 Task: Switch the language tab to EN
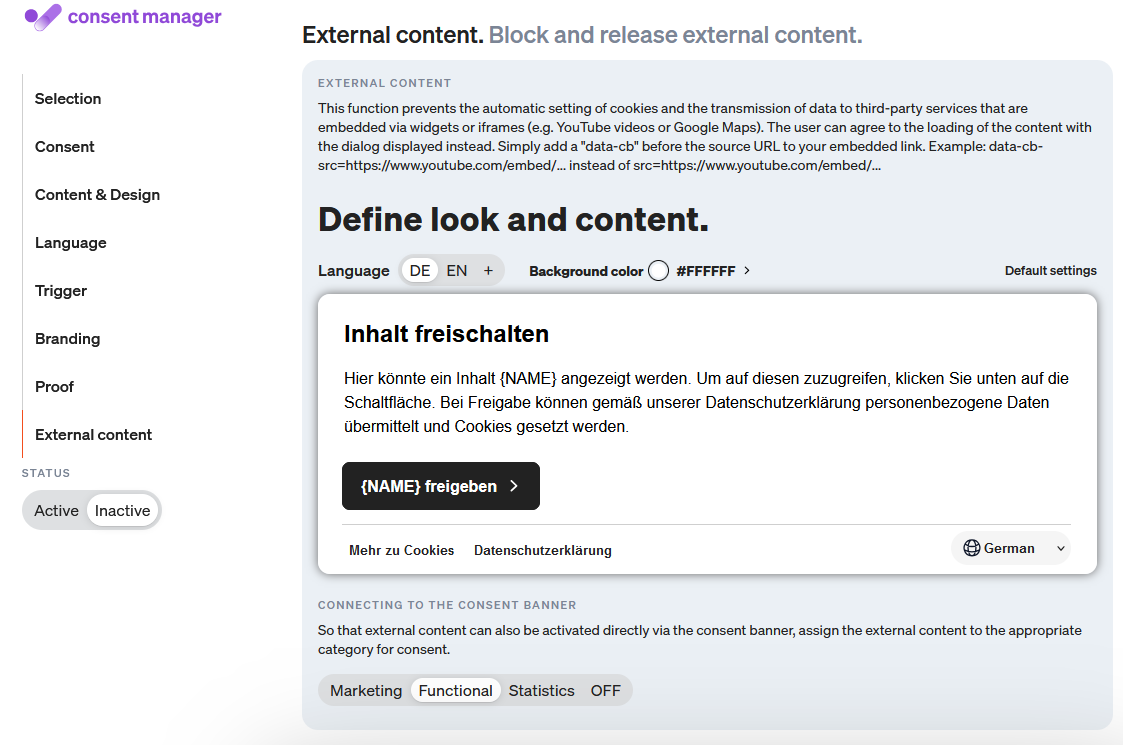pyautogui.click(x=456, y=270)
